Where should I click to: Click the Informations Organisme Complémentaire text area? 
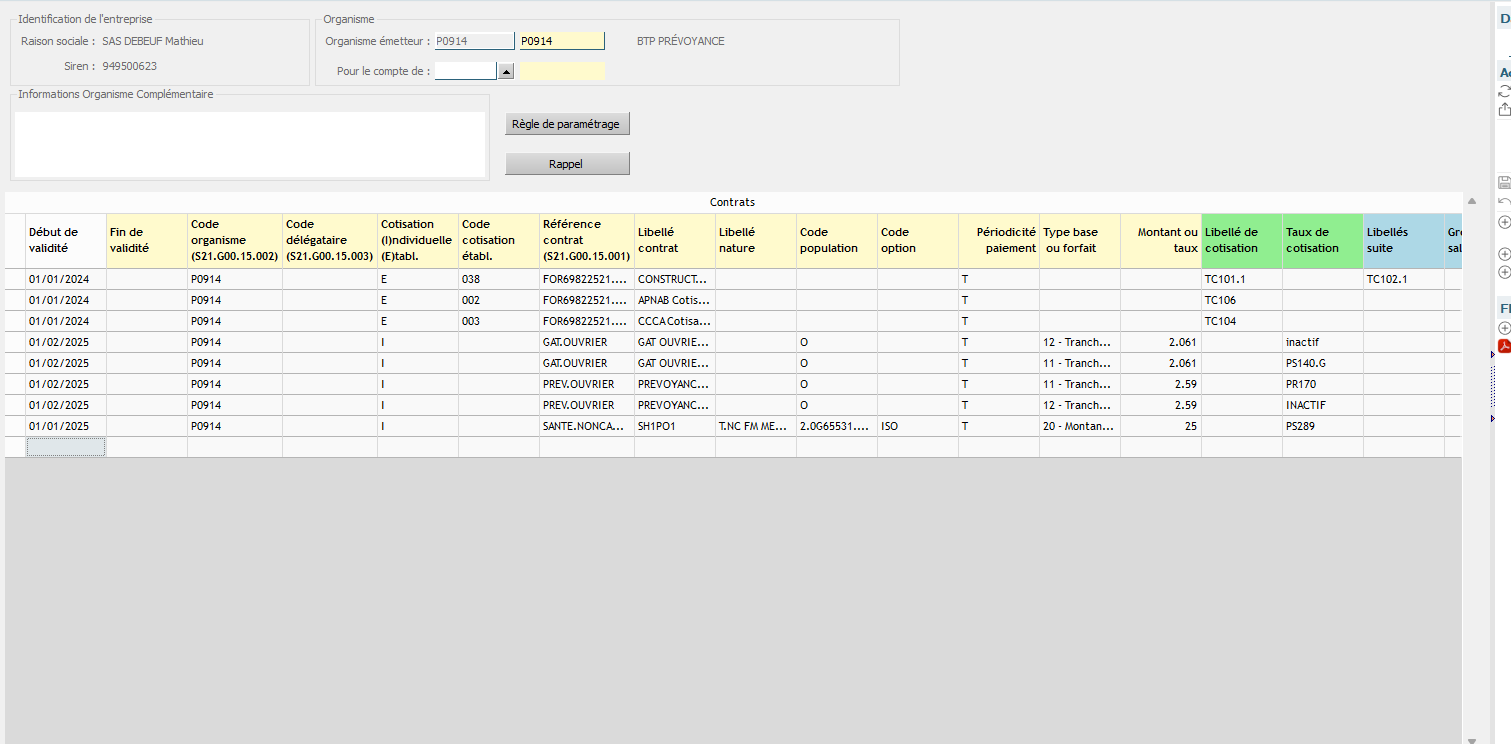(x=250, y=144)
